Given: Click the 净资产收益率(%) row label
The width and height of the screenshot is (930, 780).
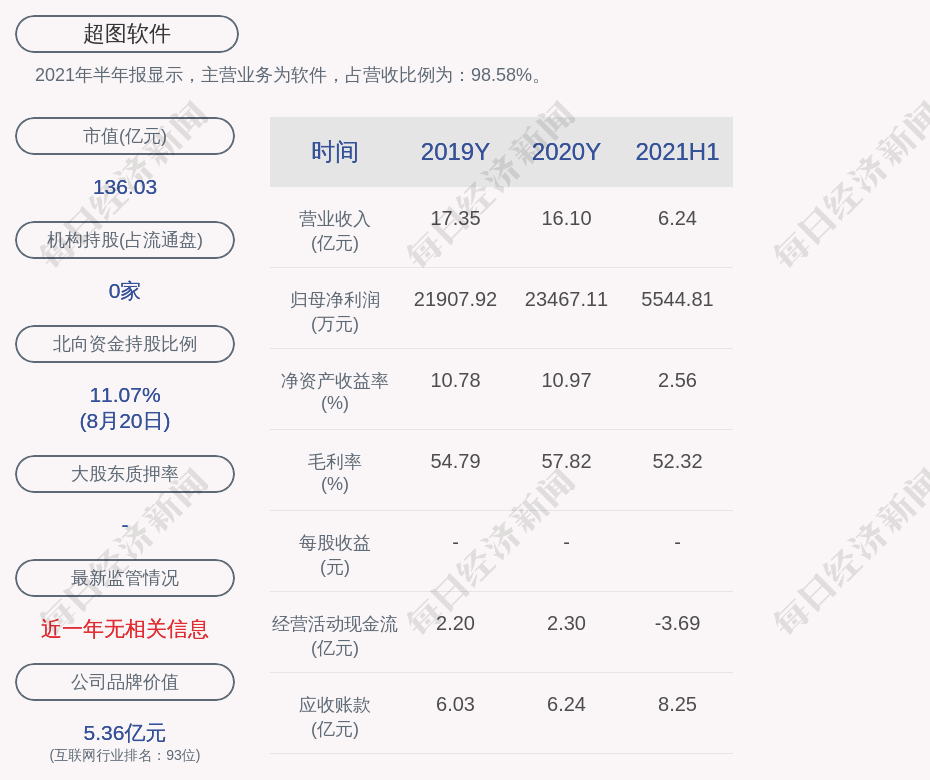Looking at the screenshot, I should (x=335, y=392).
